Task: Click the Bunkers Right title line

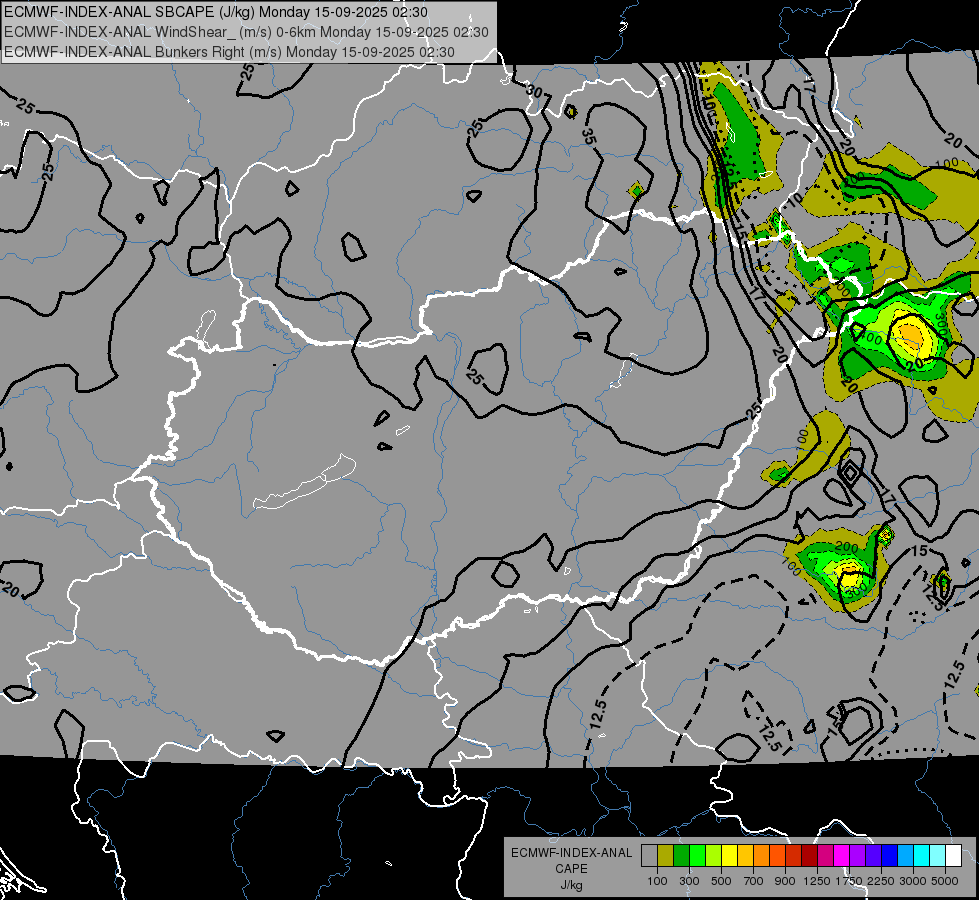Action: [x=229, y=52]
